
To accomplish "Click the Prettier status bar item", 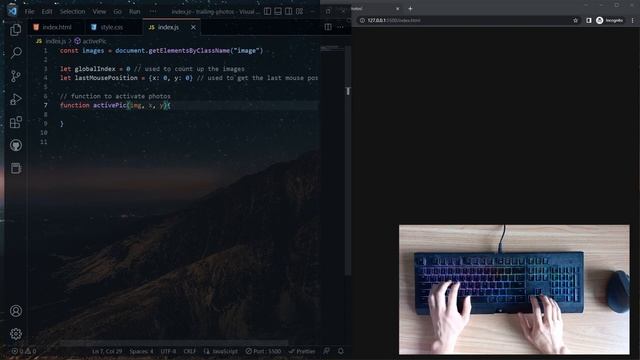I will click(x=302, y=351).
